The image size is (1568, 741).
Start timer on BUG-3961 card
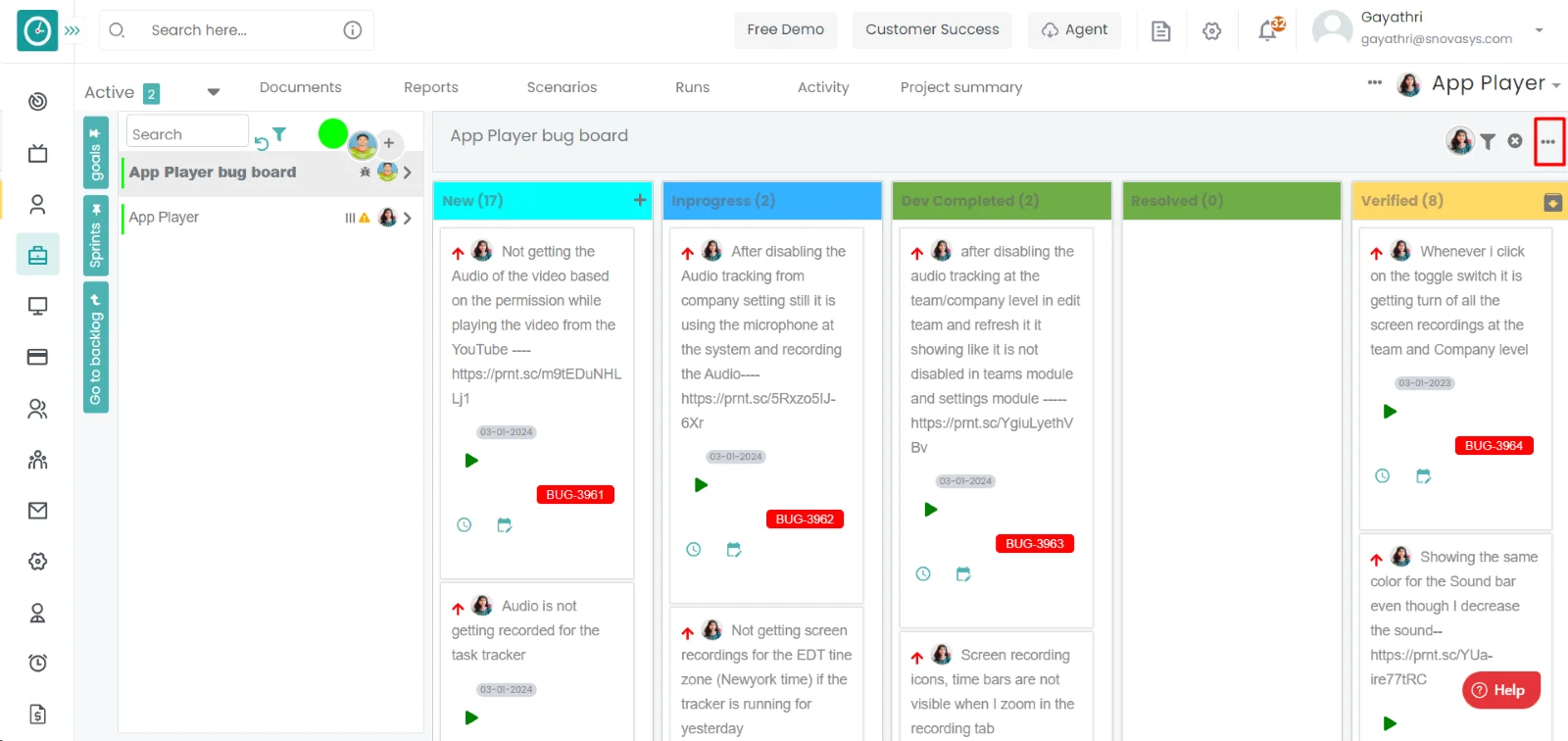(471, 461)
